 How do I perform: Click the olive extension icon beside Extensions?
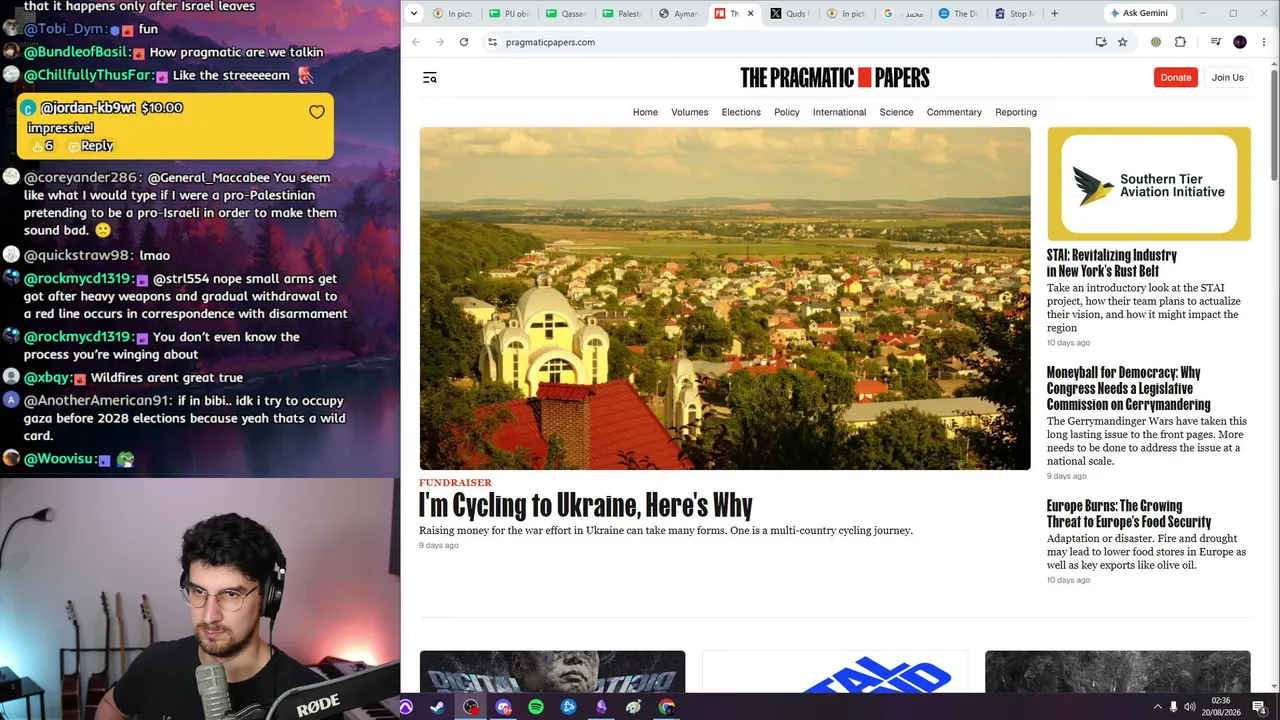1156,42
